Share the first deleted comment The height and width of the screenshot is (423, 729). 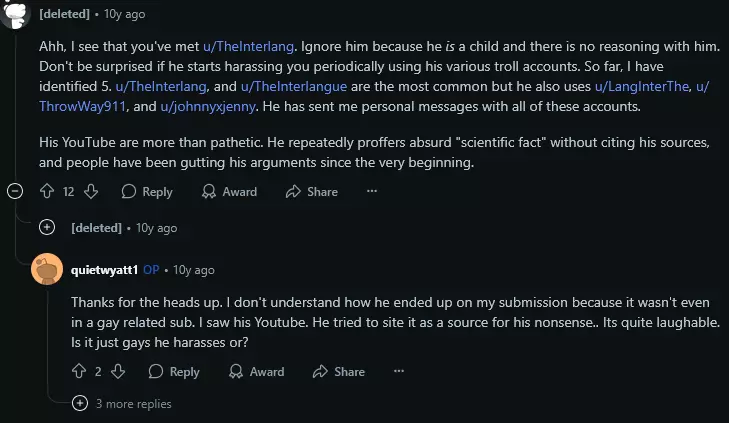(312, 191)
